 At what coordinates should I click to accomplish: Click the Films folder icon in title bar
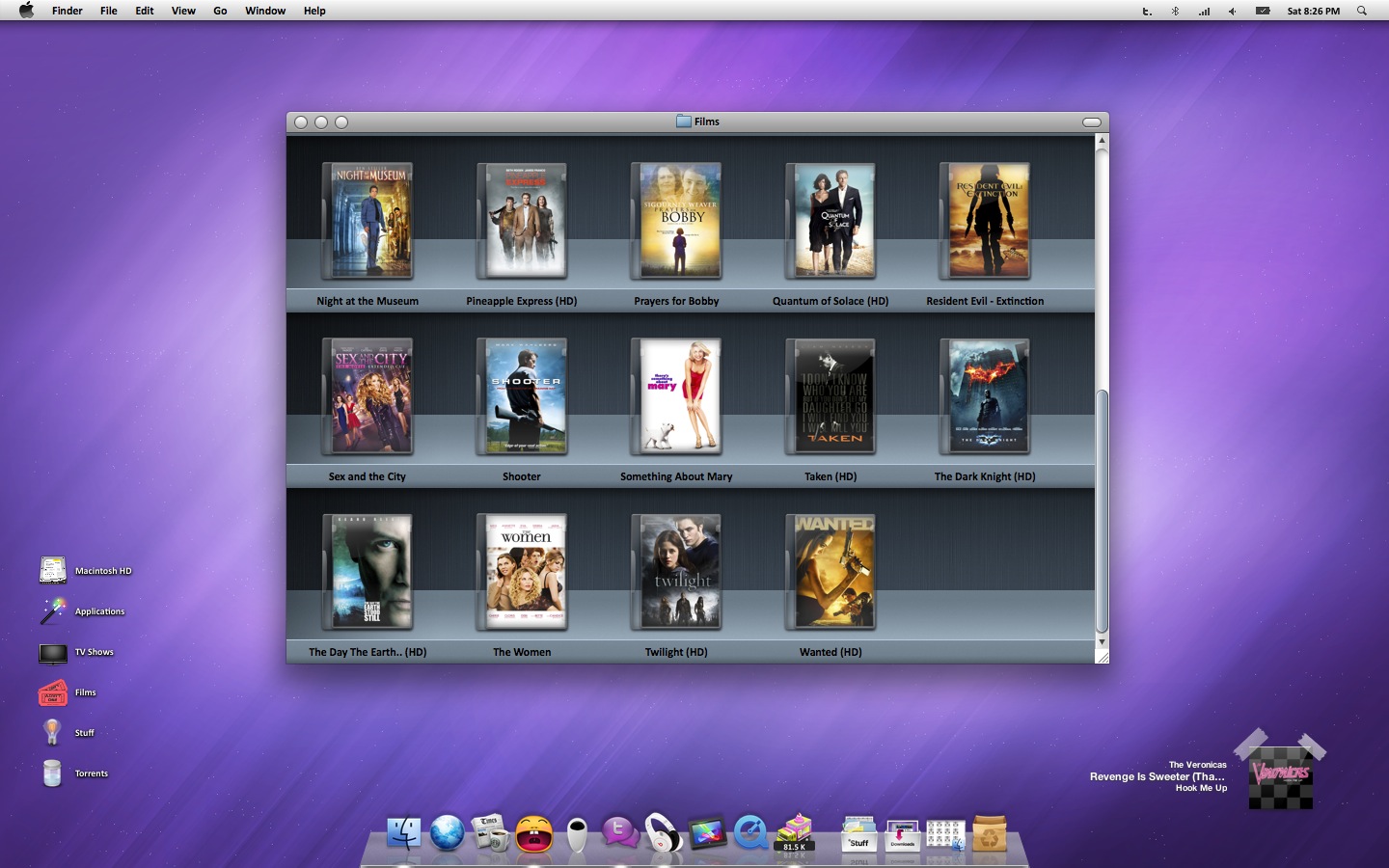[684, 122]
